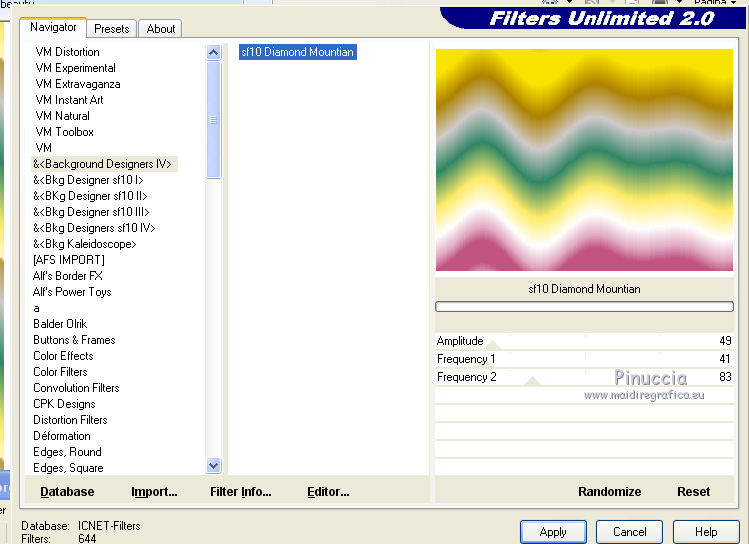This screenshot has width=749, height=544.
Task: Select Color Effects category
Action: [x=63, y=356]
